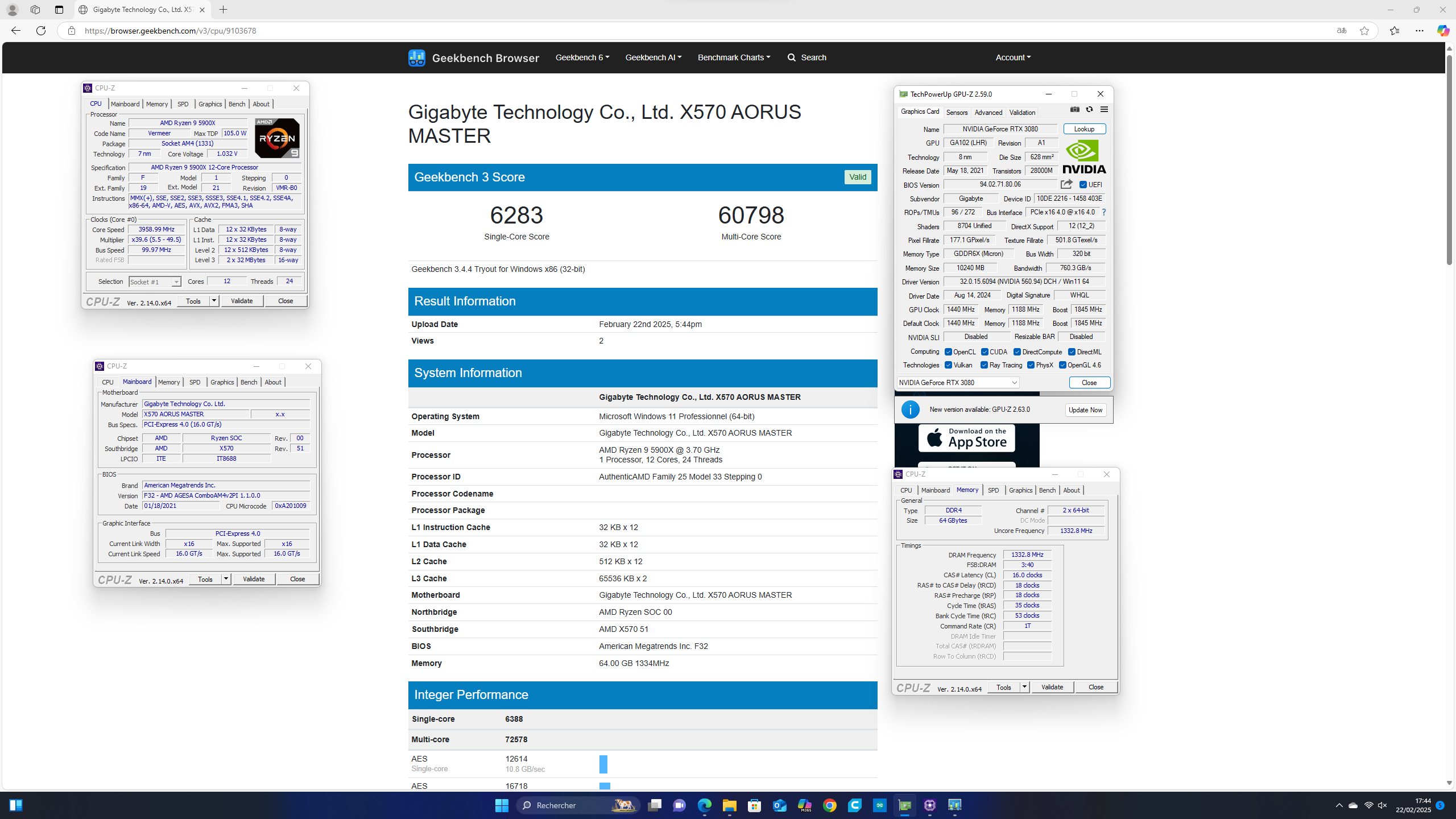Open Microsoft Edge from the taskbar
Screen dimensions: 1456x819
tap(704, 805)
